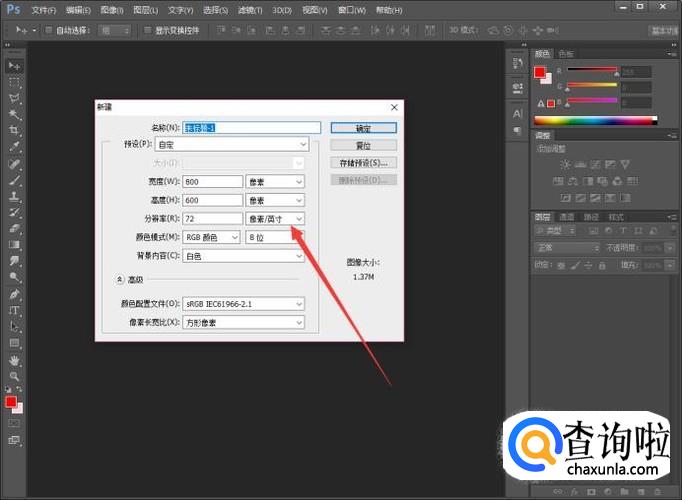Select the Rectangular Marquee tool
This screenshot has height=500, width=682.
(14, 82)
